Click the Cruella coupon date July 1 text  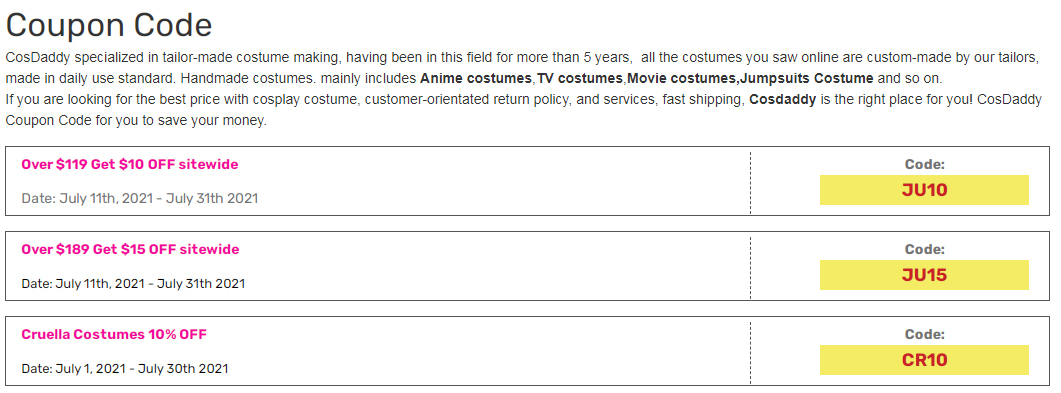point(125,369)
